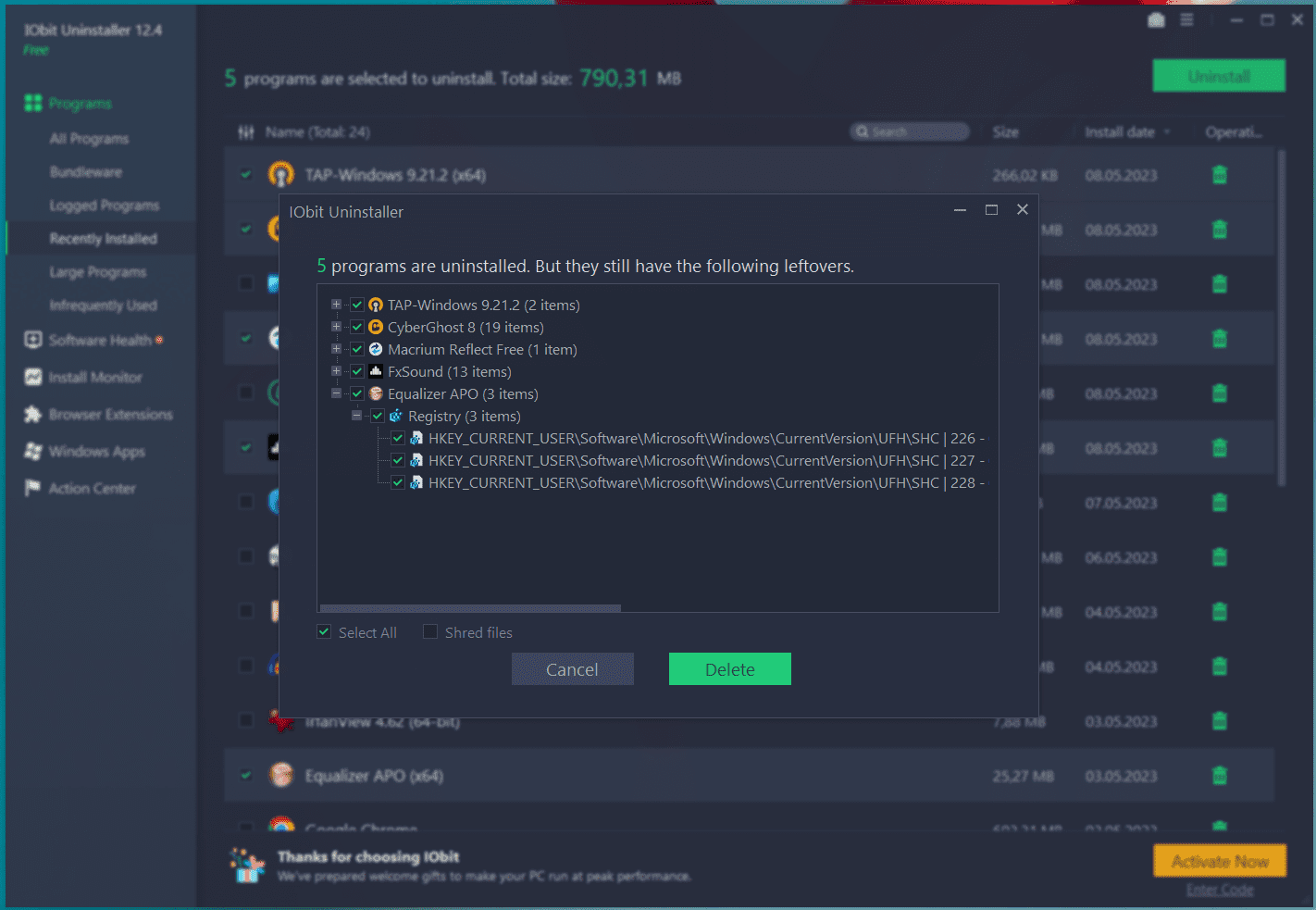Click the trash icon in the 07.05.2023 row
The width and height of the screenshot is (1316, 910).
point(1220,503)
